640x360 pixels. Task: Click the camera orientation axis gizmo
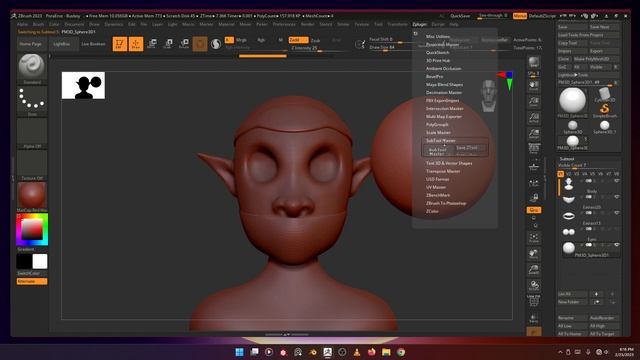506,80
